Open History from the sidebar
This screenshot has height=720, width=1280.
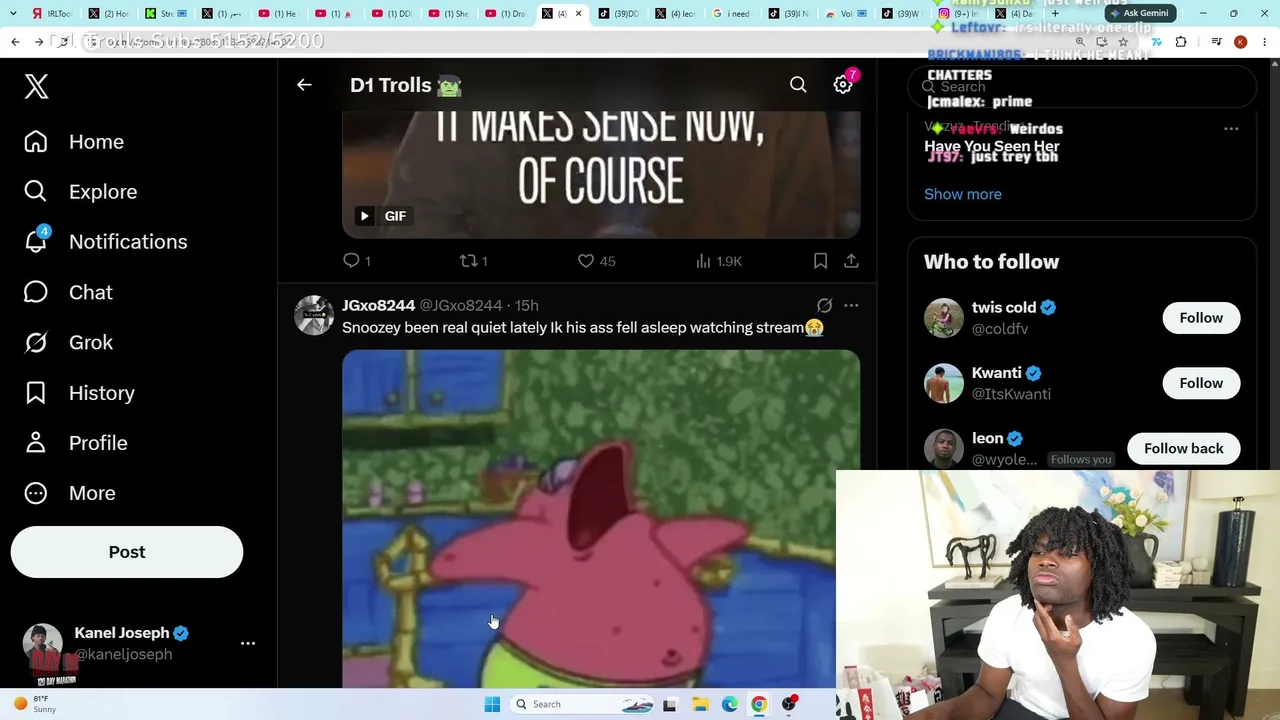pos(79,393)
